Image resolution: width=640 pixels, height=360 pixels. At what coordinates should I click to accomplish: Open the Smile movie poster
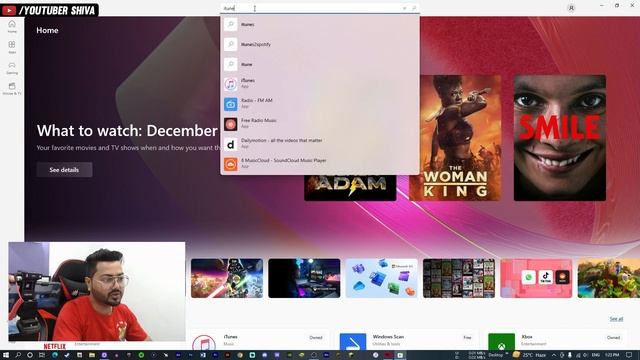click(560, 138)
